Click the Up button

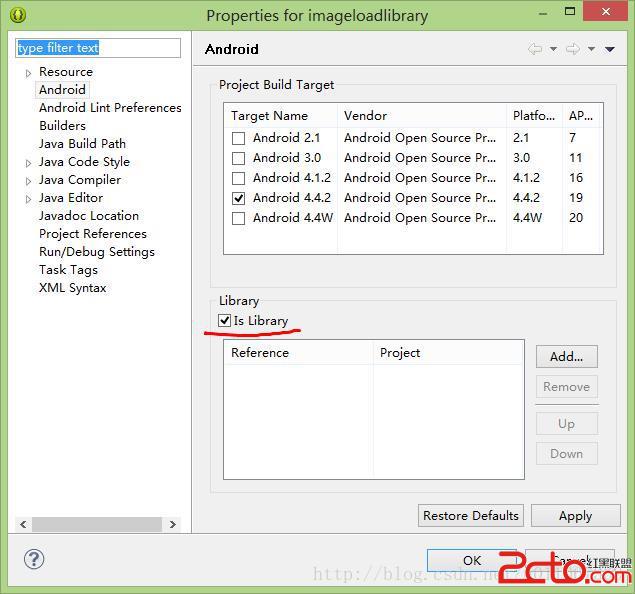coord(567,424)
